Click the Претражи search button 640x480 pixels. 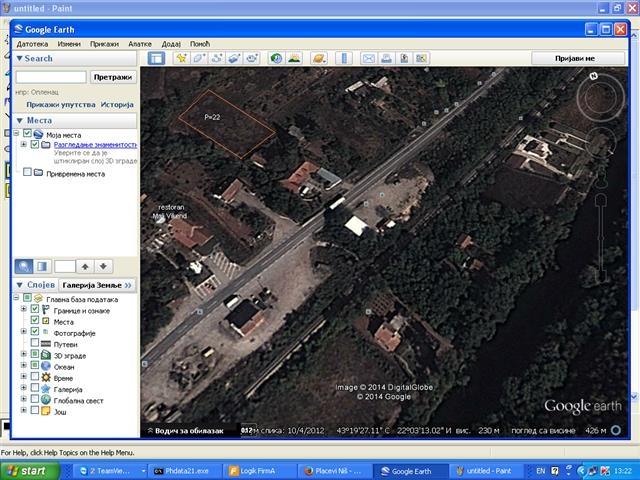point(113,77)
